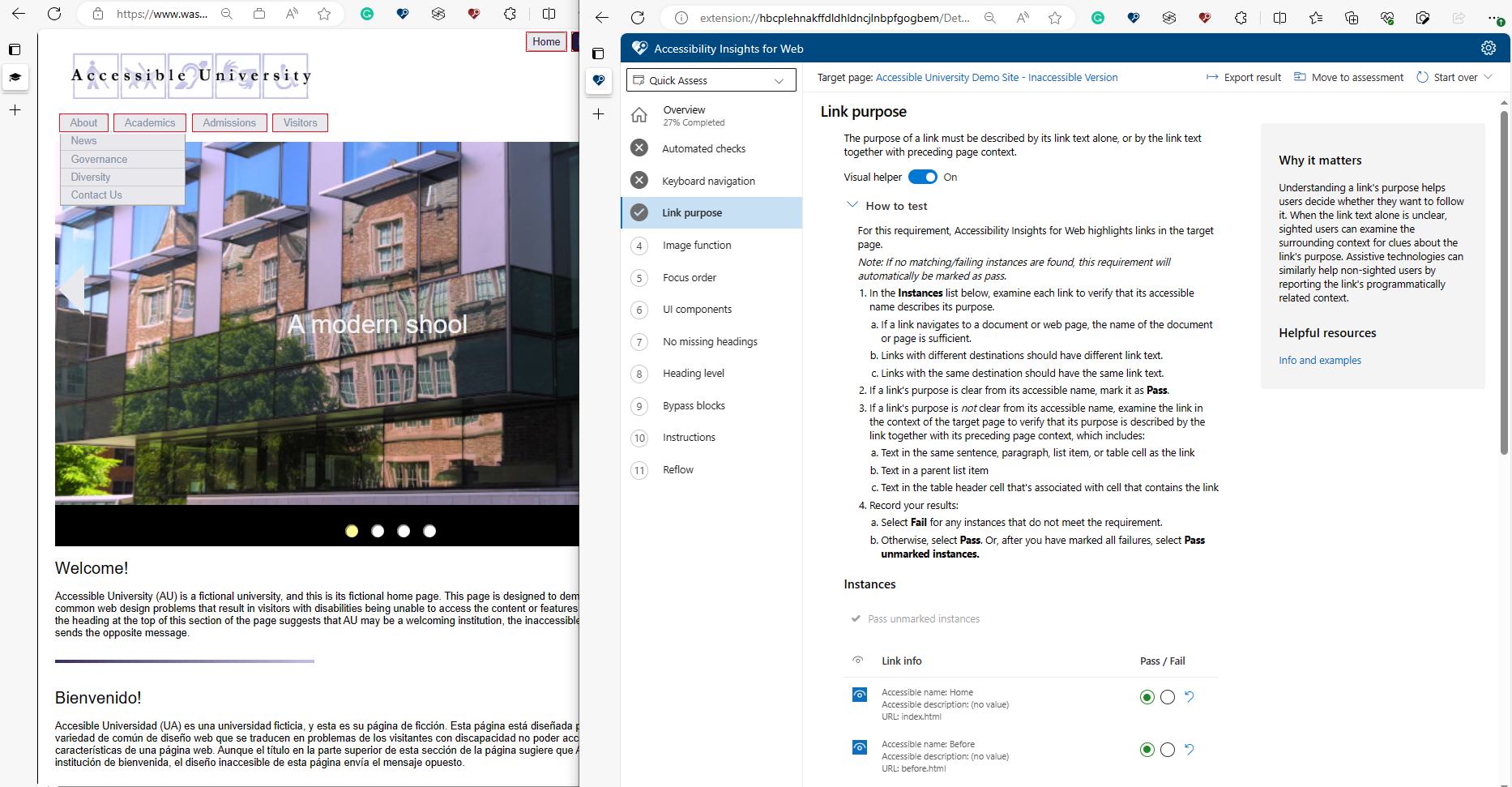Select the first yellow carousel dot

click(352, 531)
